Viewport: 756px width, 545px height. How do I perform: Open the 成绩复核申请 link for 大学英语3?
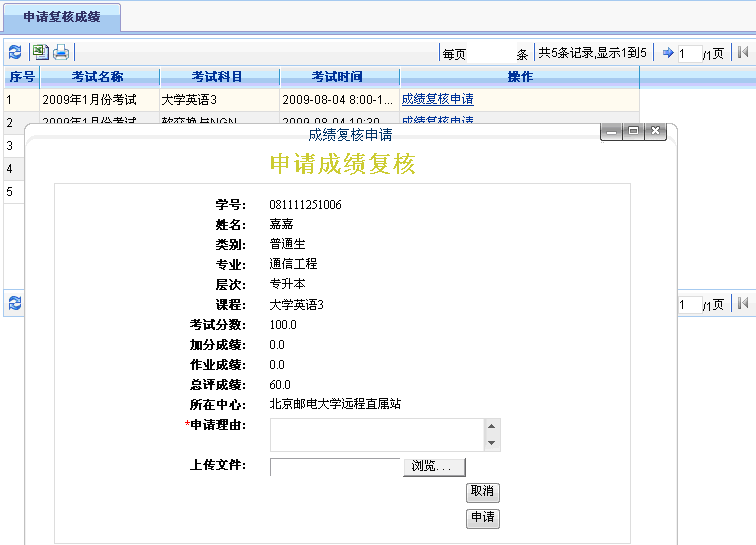coord(437,99)
